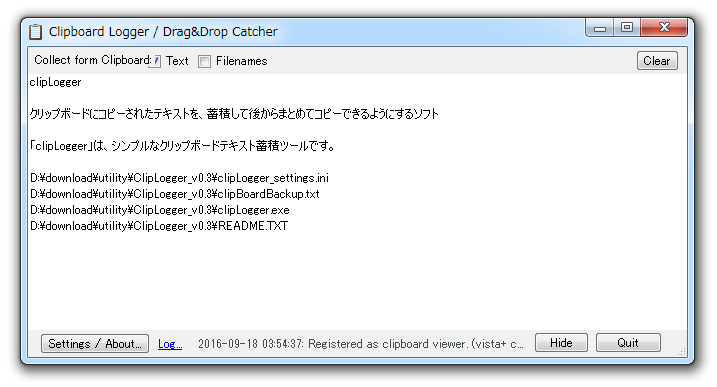Click the resize grip in the bottom corner
Image resolution: width=717 pixels, height=387 pixels.
pos(681,351)
